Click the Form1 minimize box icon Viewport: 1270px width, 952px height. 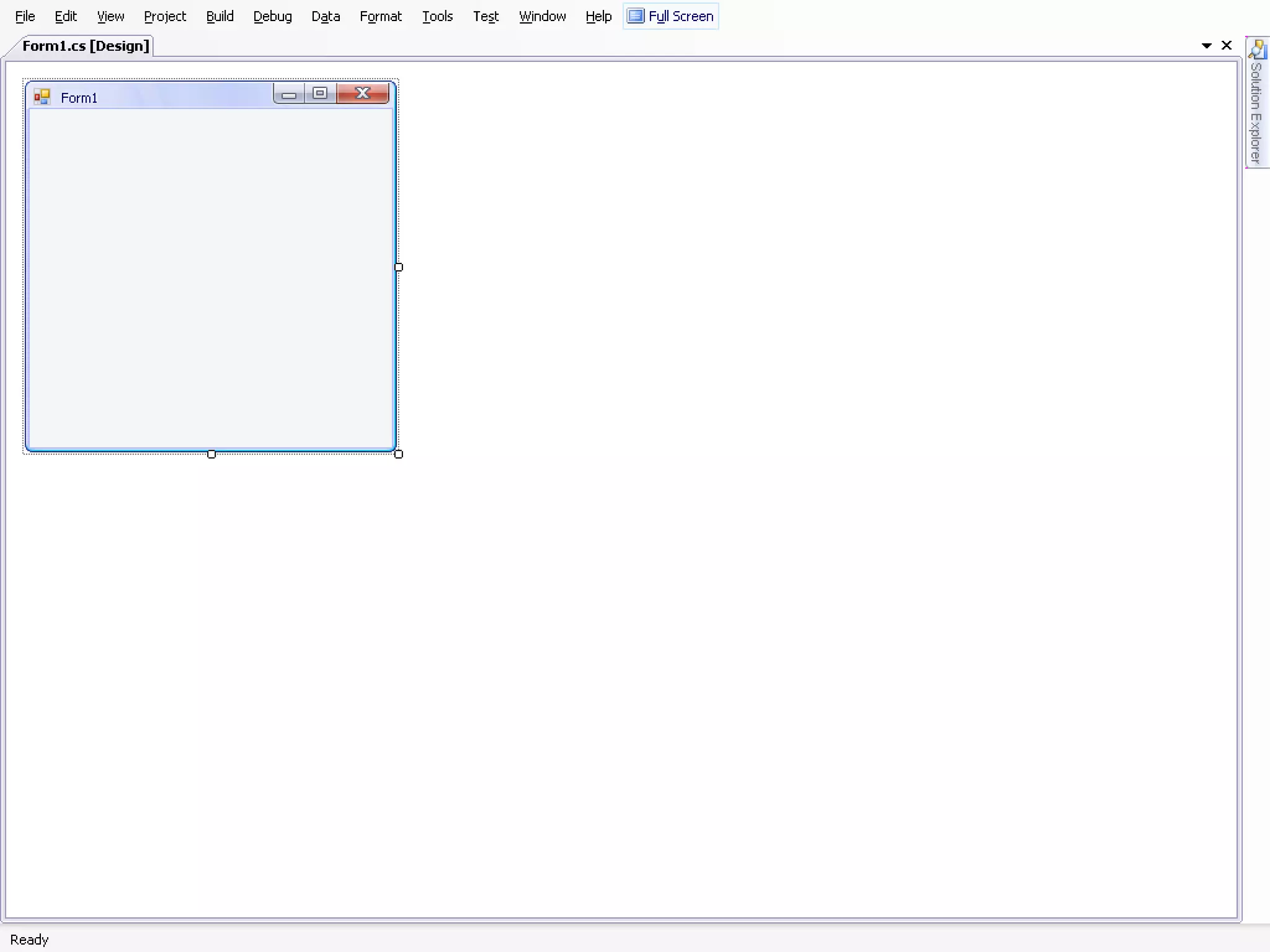pos(289,94)
